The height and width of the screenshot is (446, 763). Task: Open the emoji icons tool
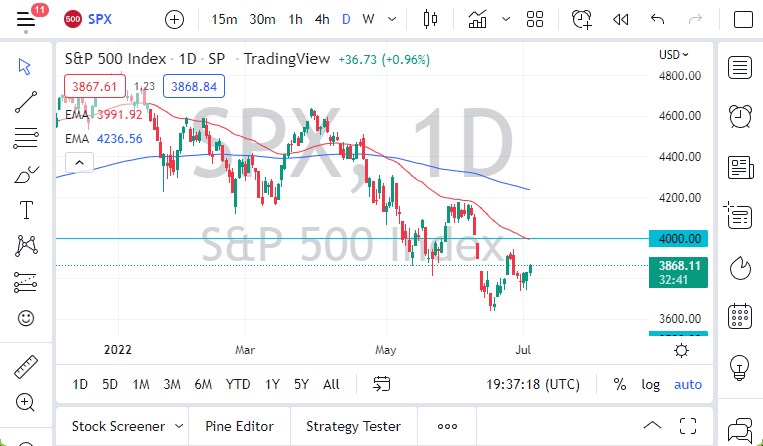point(26,319)
